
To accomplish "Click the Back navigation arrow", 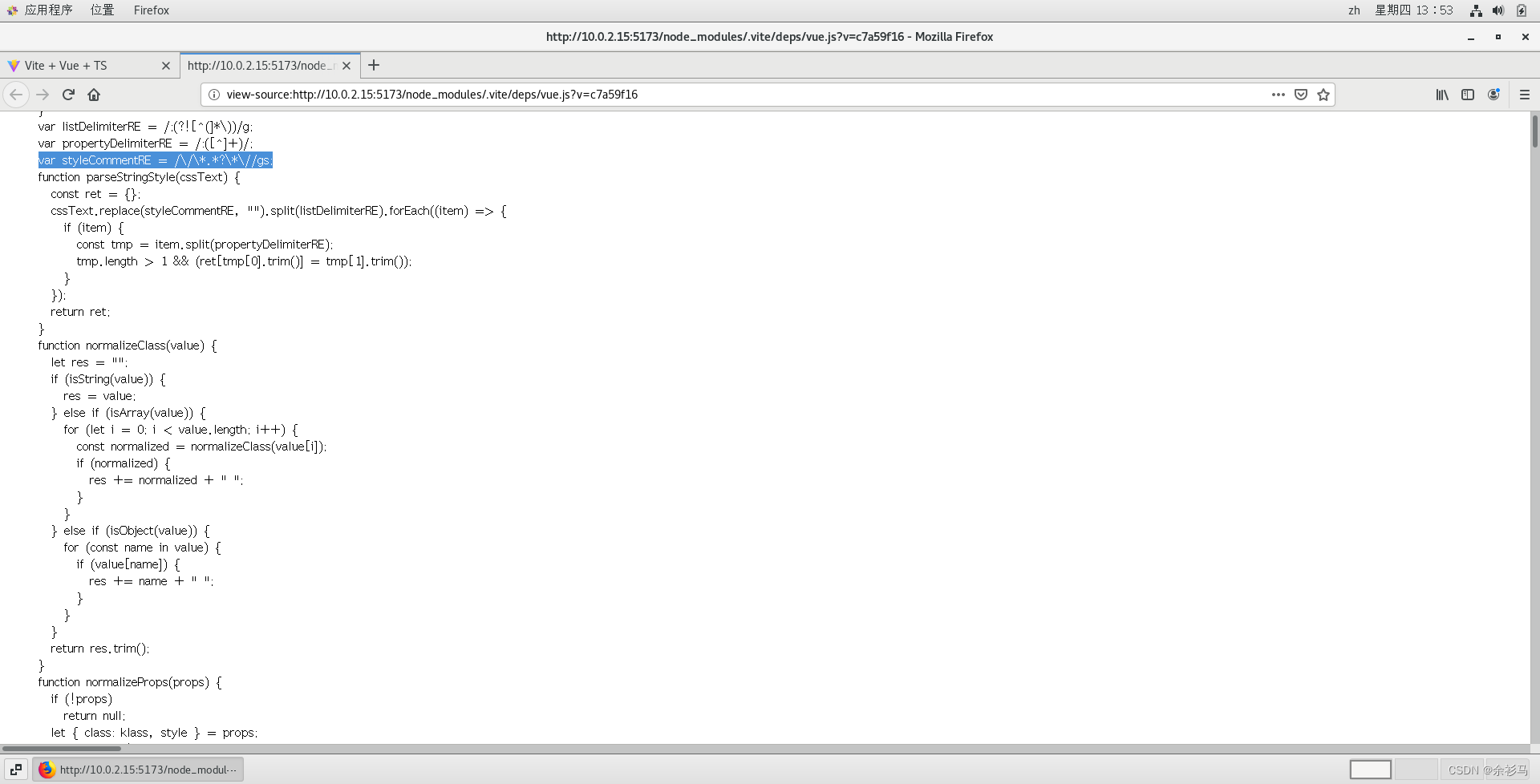I will (x=16, y=95).
